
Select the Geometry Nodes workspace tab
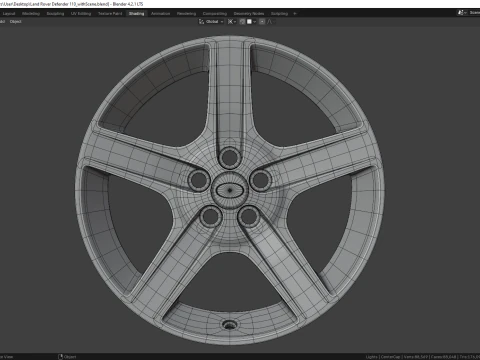pyautogui.click(x=249, y=14)
